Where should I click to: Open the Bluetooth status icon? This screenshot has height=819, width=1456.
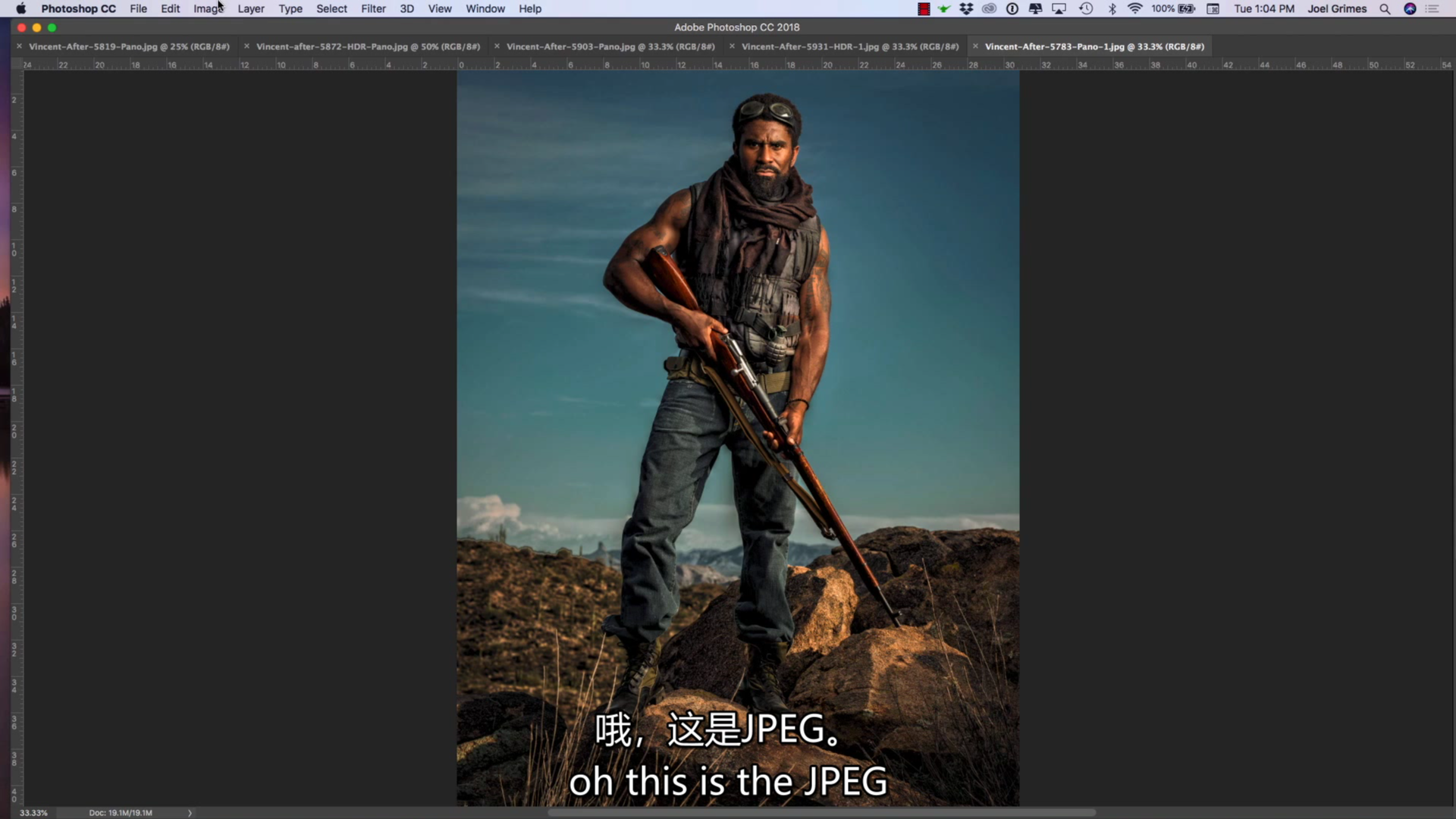point(1112,9)
